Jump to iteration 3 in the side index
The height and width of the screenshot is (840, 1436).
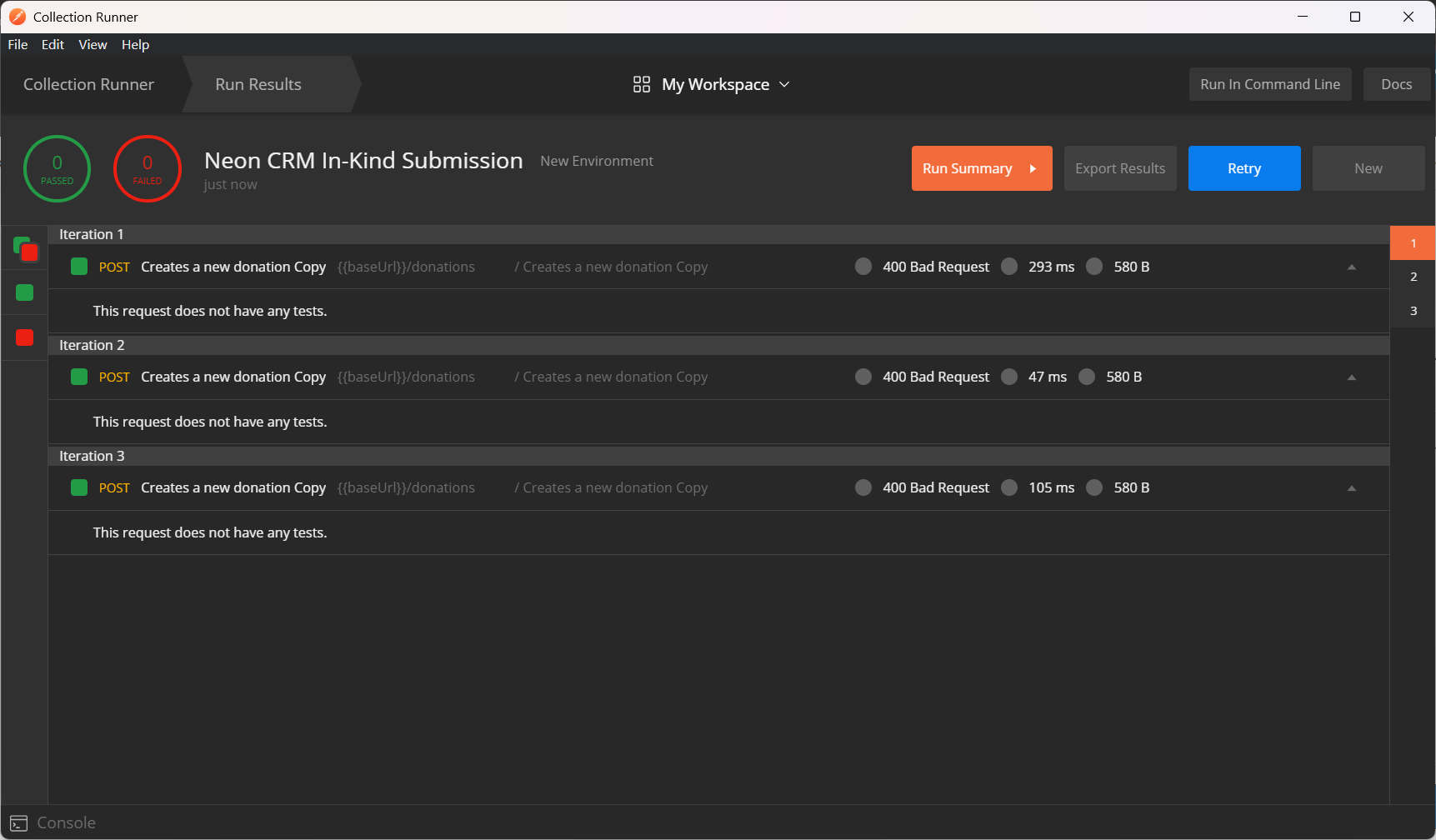click(x=1413, y=311)
